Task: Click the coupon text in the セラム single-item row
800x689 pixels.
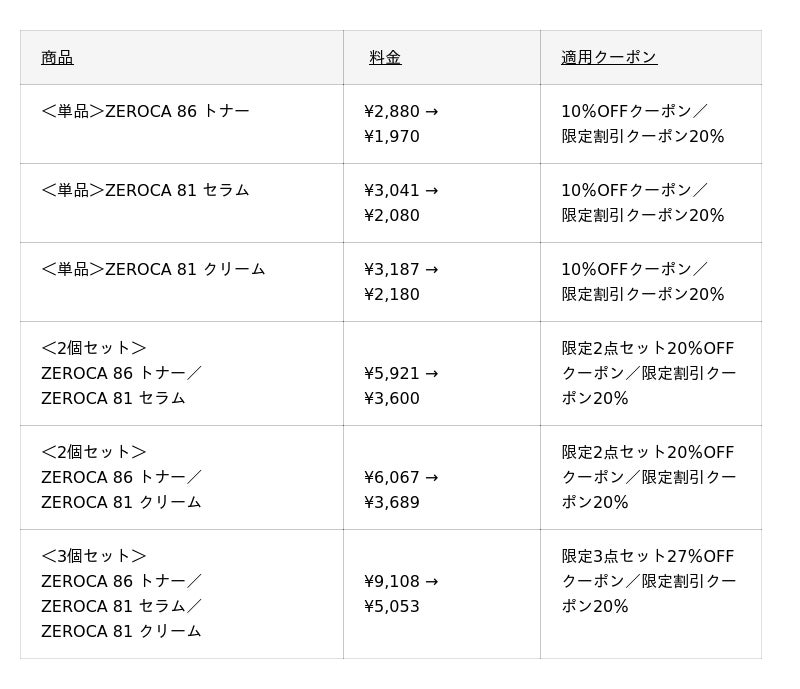Action: (x=642, y=203)
